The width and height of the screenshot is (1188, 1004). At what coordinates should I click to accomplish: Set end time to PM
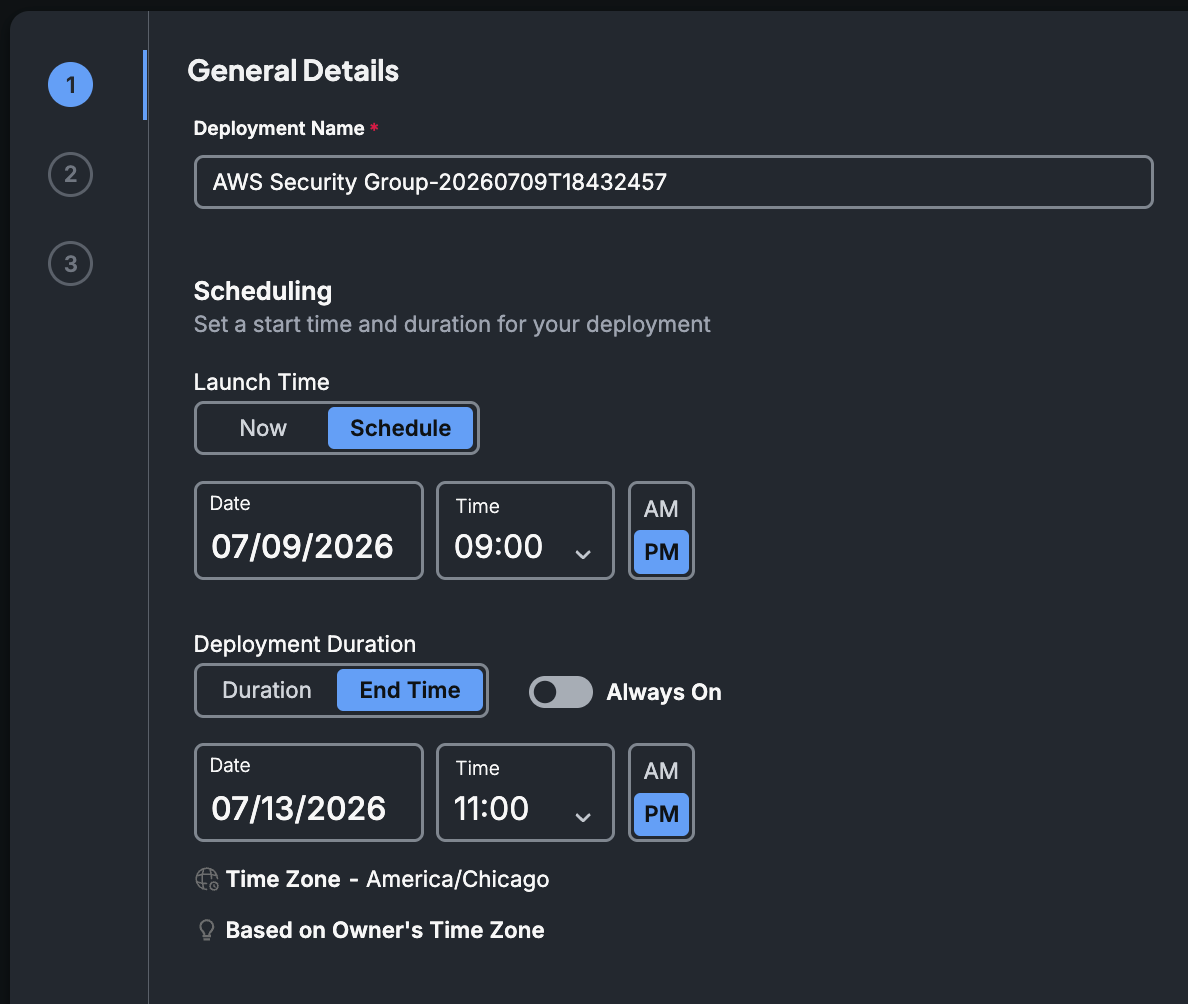tap(661, 814)
